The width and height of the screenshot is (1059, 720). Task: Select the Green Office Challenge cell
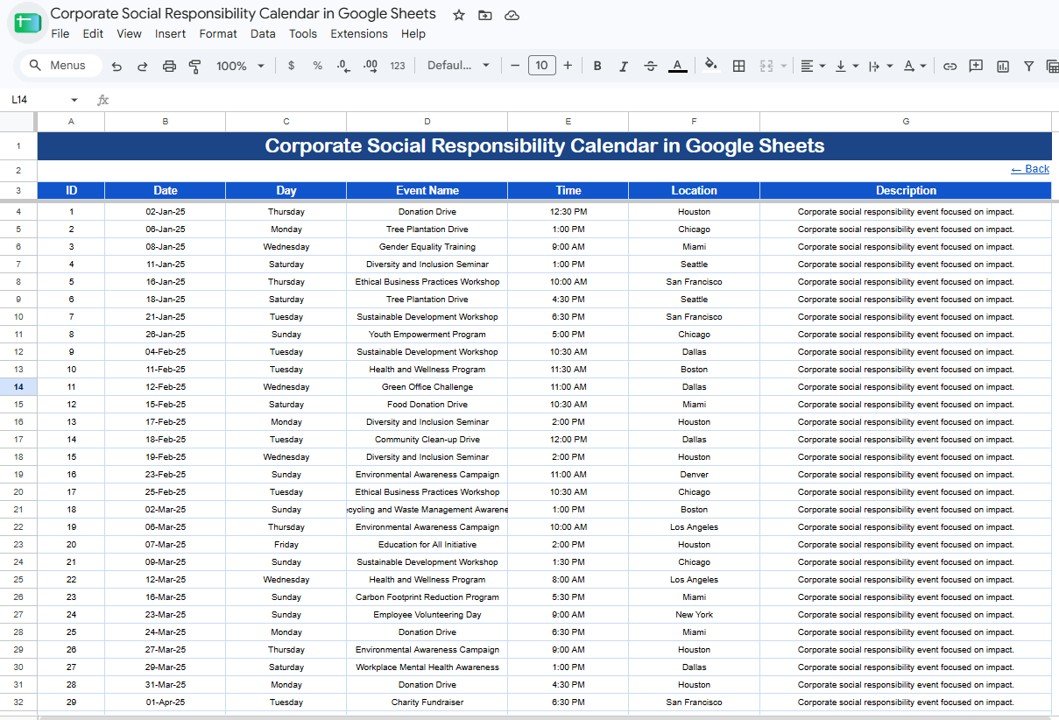click(427, 387)
